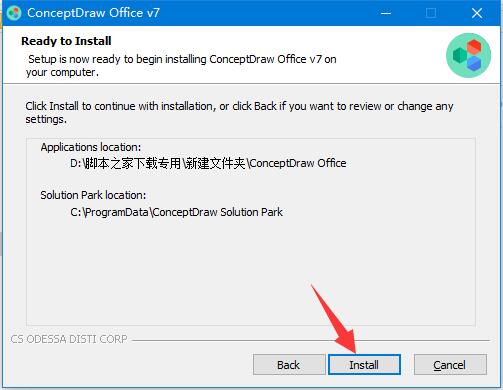The width and height of the screenshot is (503, 390).
Task: Click the "Setup is now ready" description text
Action: point(181,65)
